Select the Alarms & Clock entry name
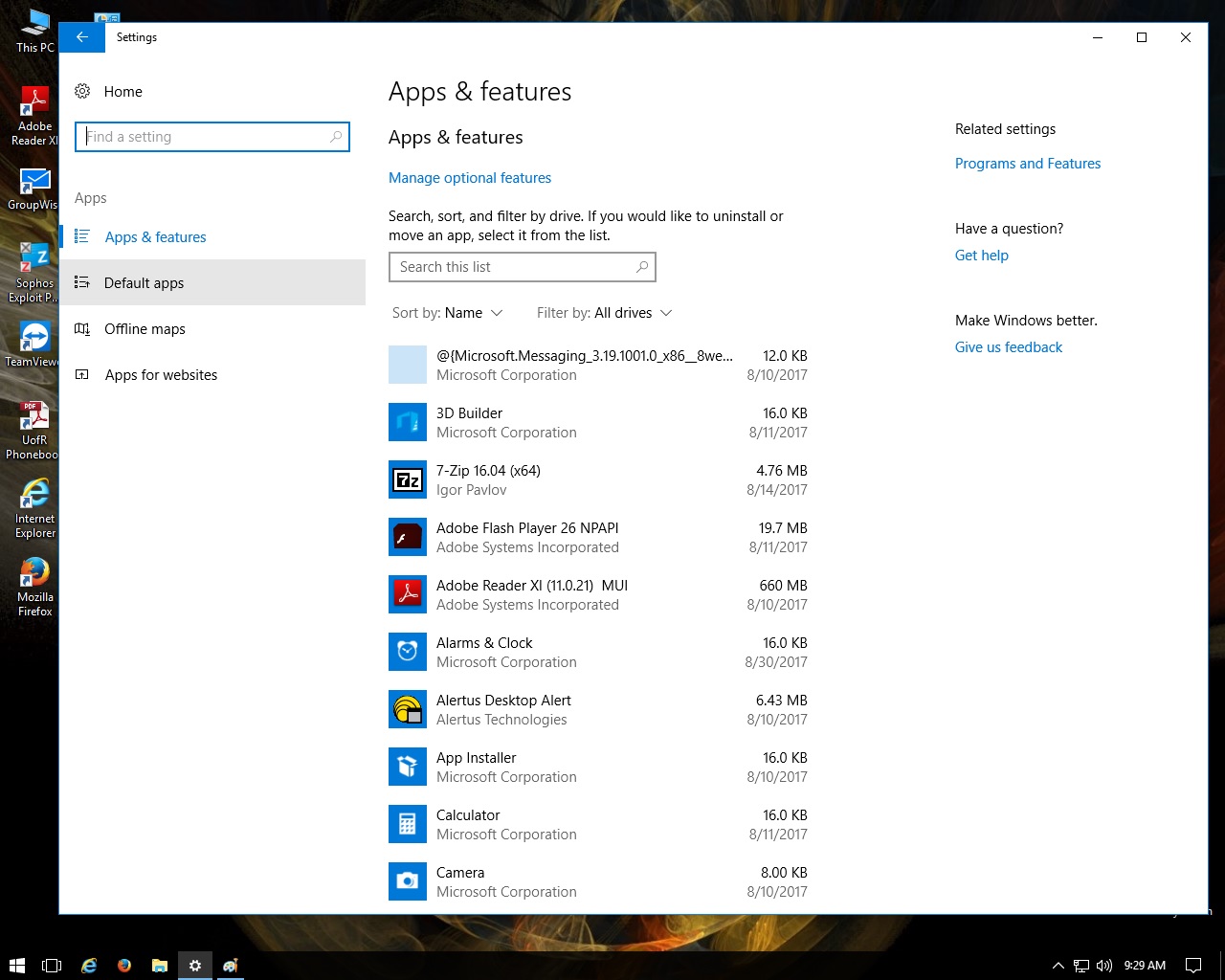1225x980 pixels. pos(484,643)
